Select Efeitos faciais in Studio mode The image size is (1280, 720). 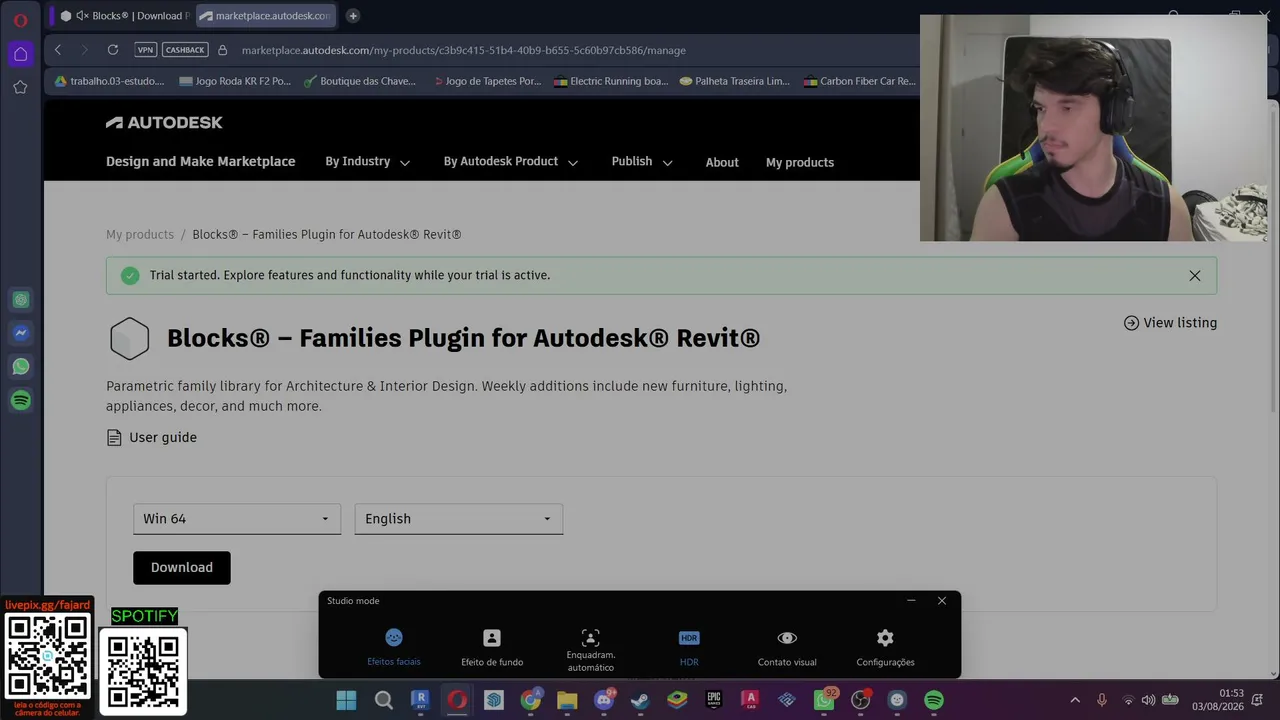point(394,647)
